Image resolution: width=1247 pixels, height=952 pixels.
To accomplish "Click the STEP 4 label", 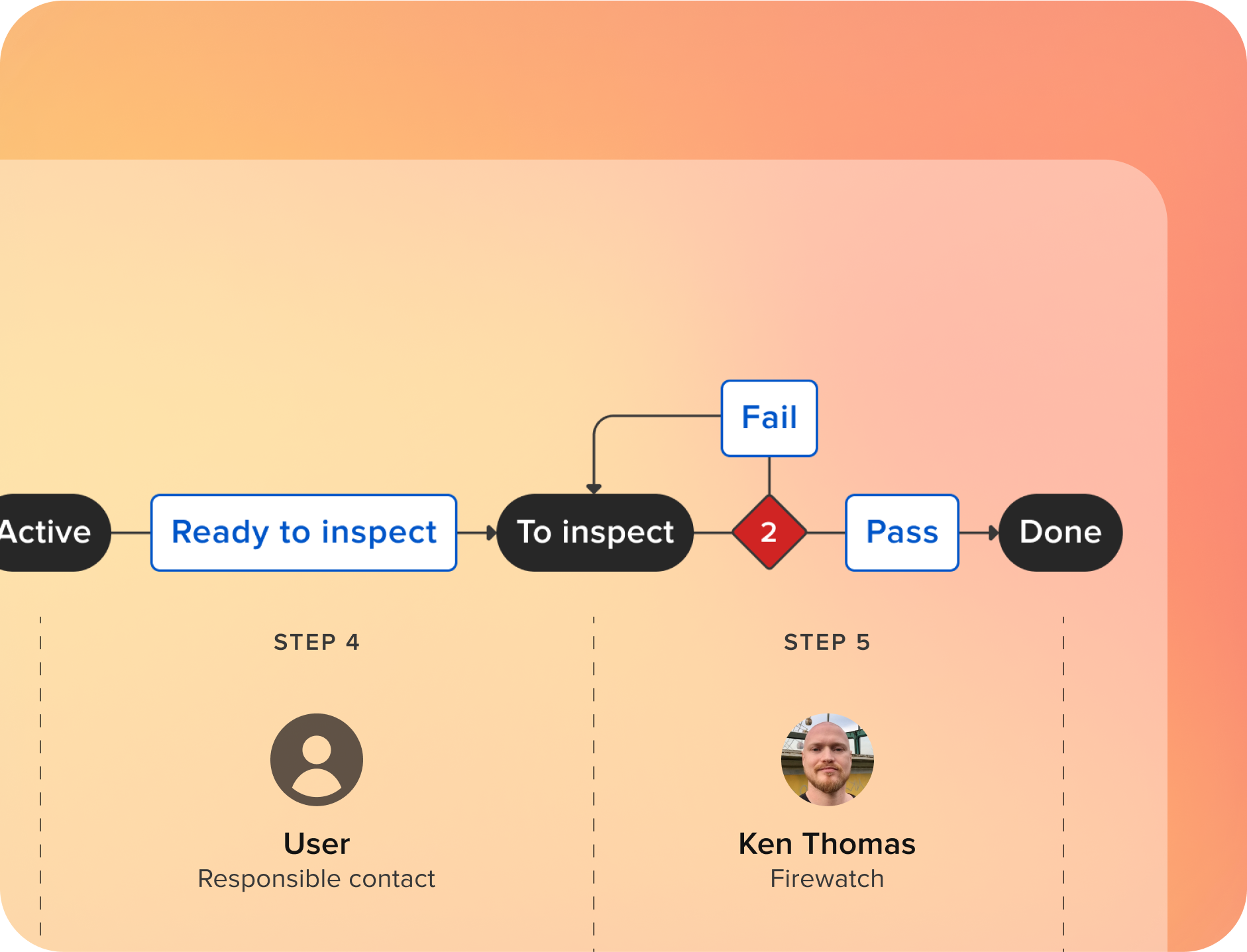I will pyautogui.click(x=317, y=642).
